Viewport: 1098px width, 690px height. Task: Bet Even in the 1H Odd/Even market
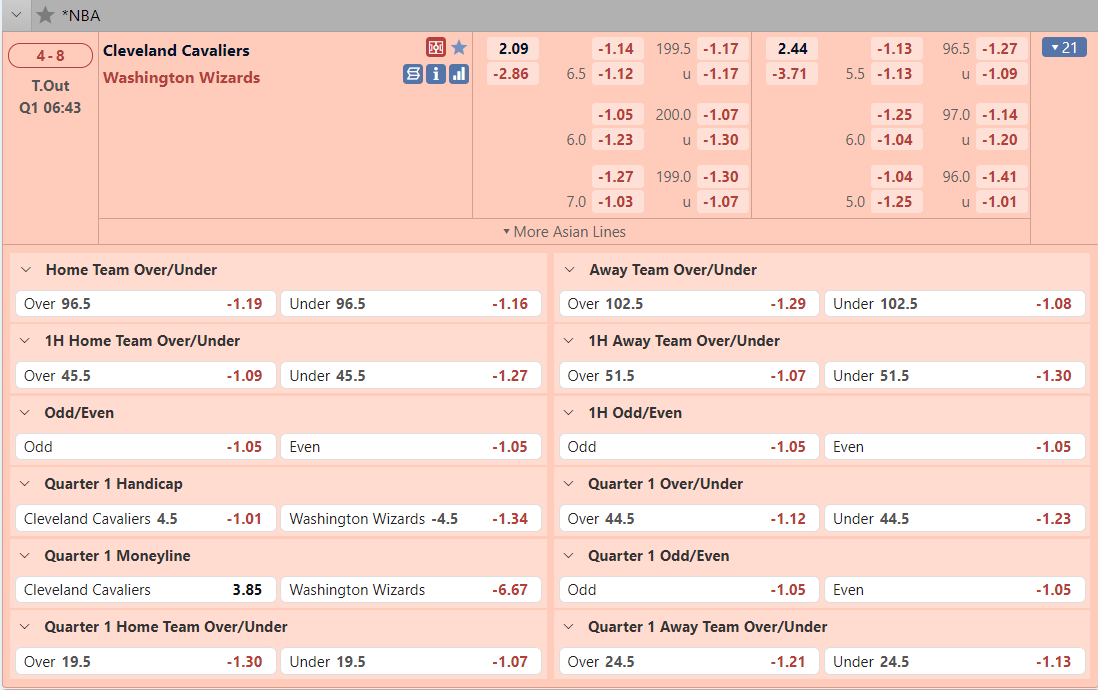tap(954, 447)
